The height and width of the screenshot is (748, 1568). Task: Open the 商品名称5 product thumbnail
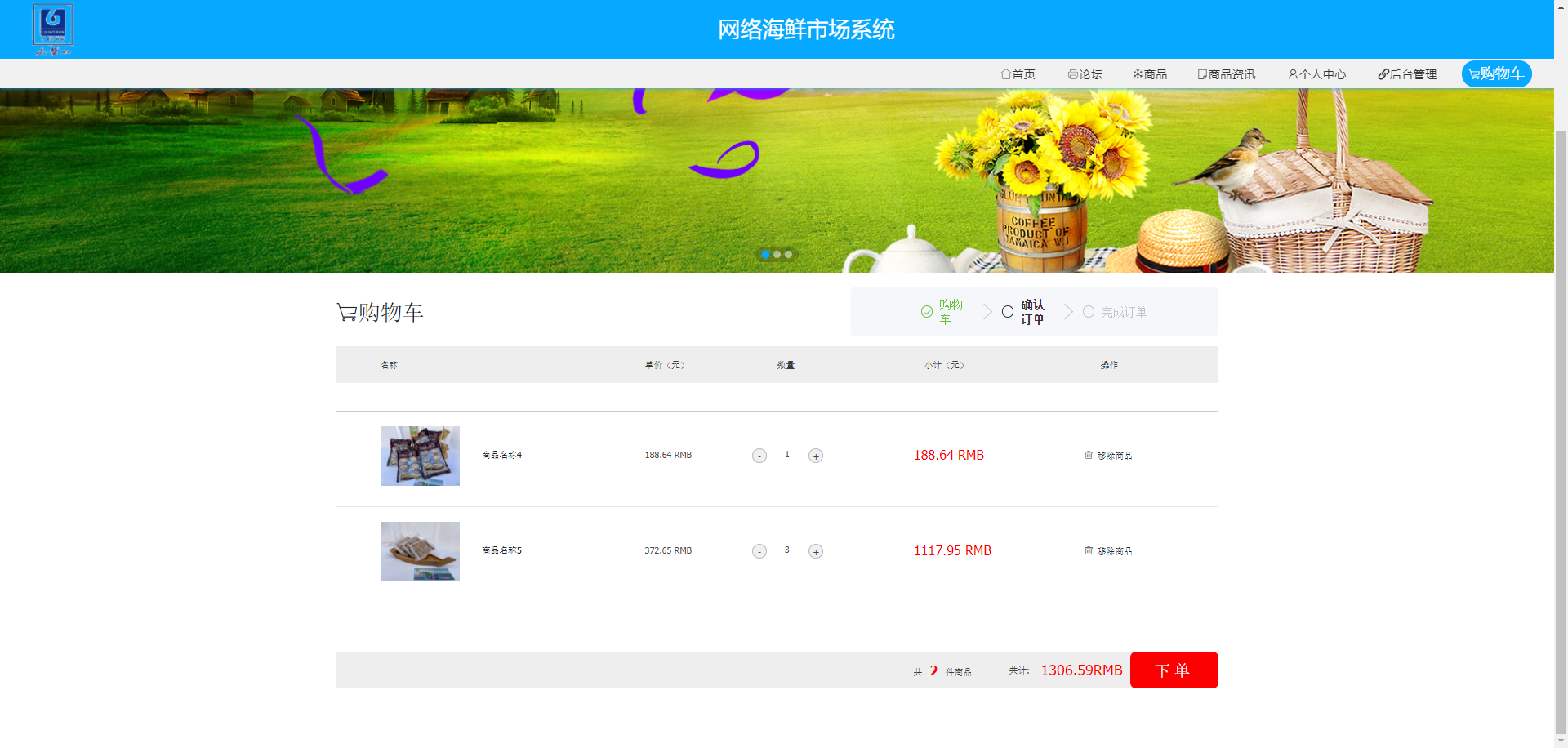click(x=420, y=551)
